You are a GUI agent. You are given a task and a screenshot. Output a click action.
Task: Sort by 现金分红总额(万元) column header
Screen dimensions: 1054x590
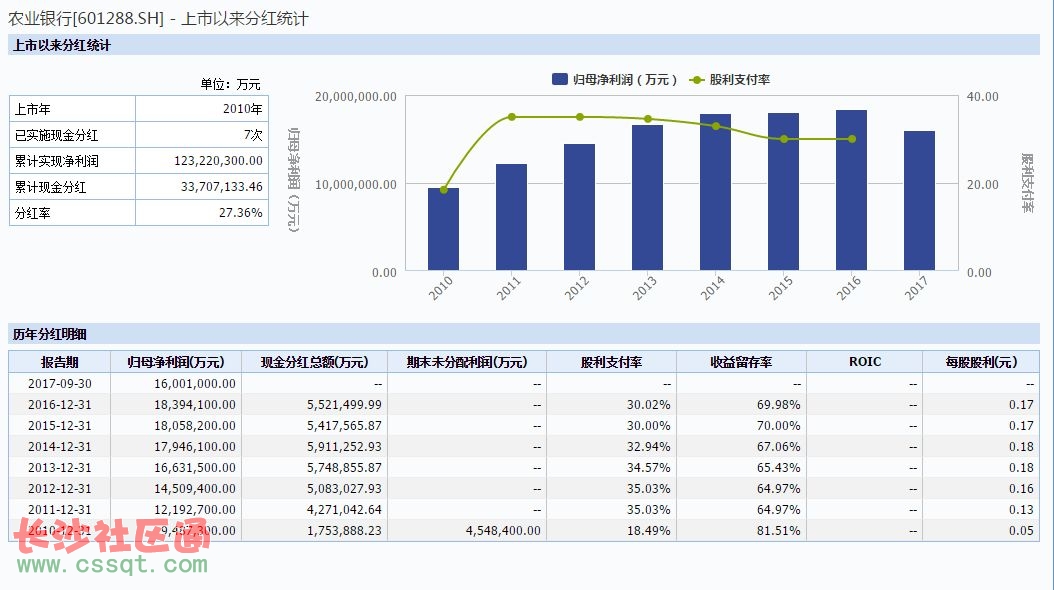(314, 362)
